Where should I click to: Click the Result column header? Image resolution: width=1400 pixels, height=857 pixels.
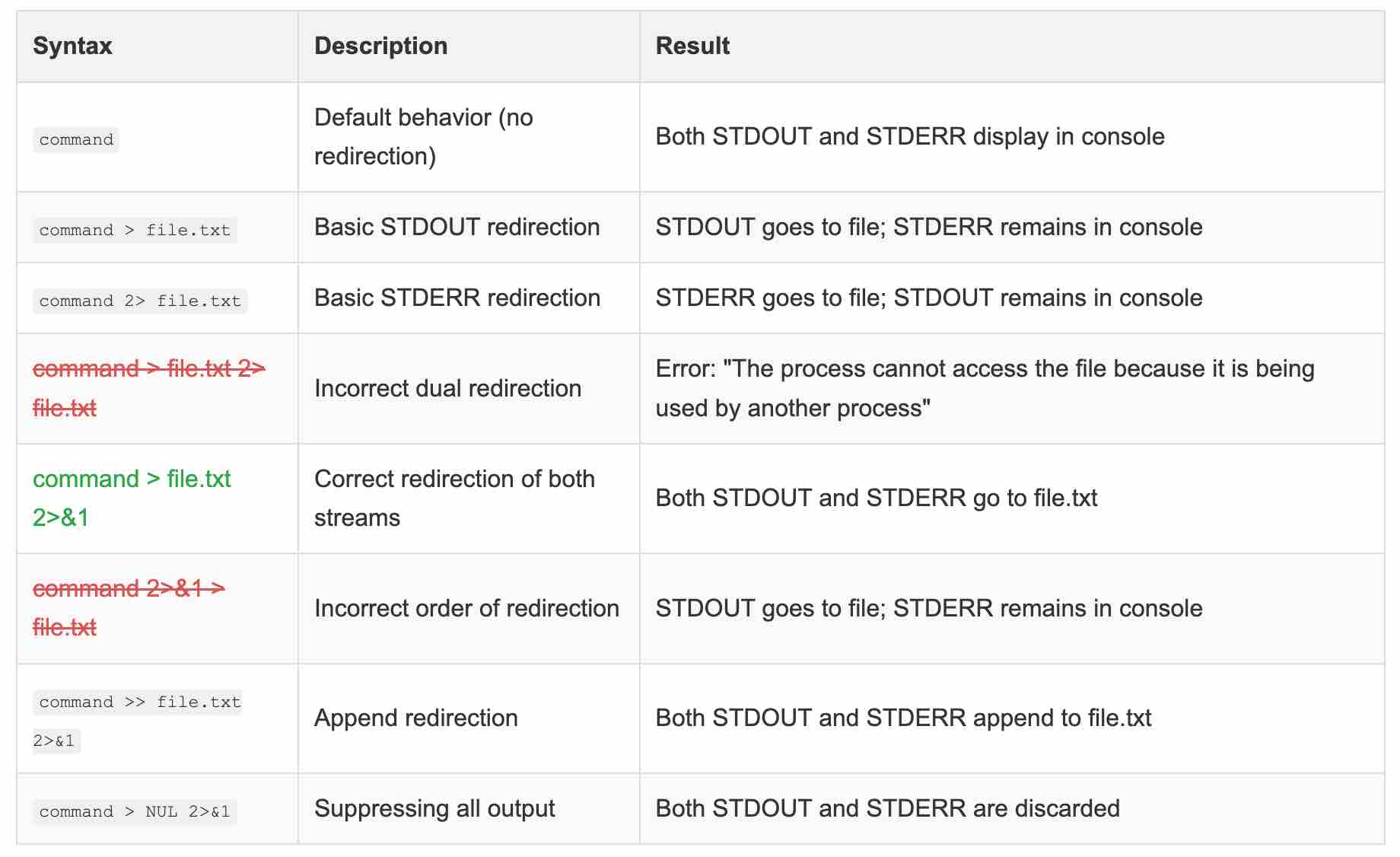pos(692,46)
